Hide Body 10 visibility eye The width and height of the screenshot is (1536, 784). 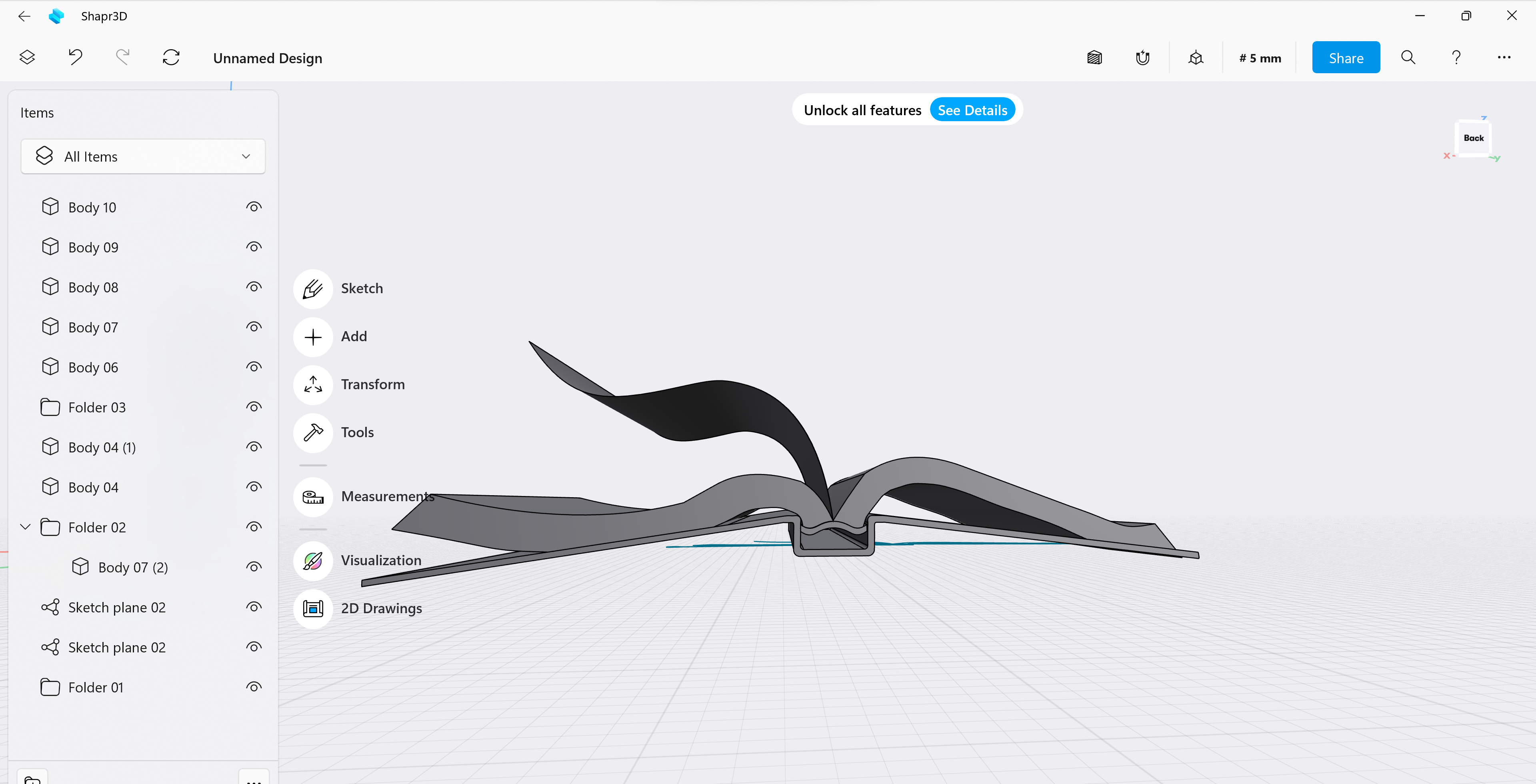(x=254, y=207)
